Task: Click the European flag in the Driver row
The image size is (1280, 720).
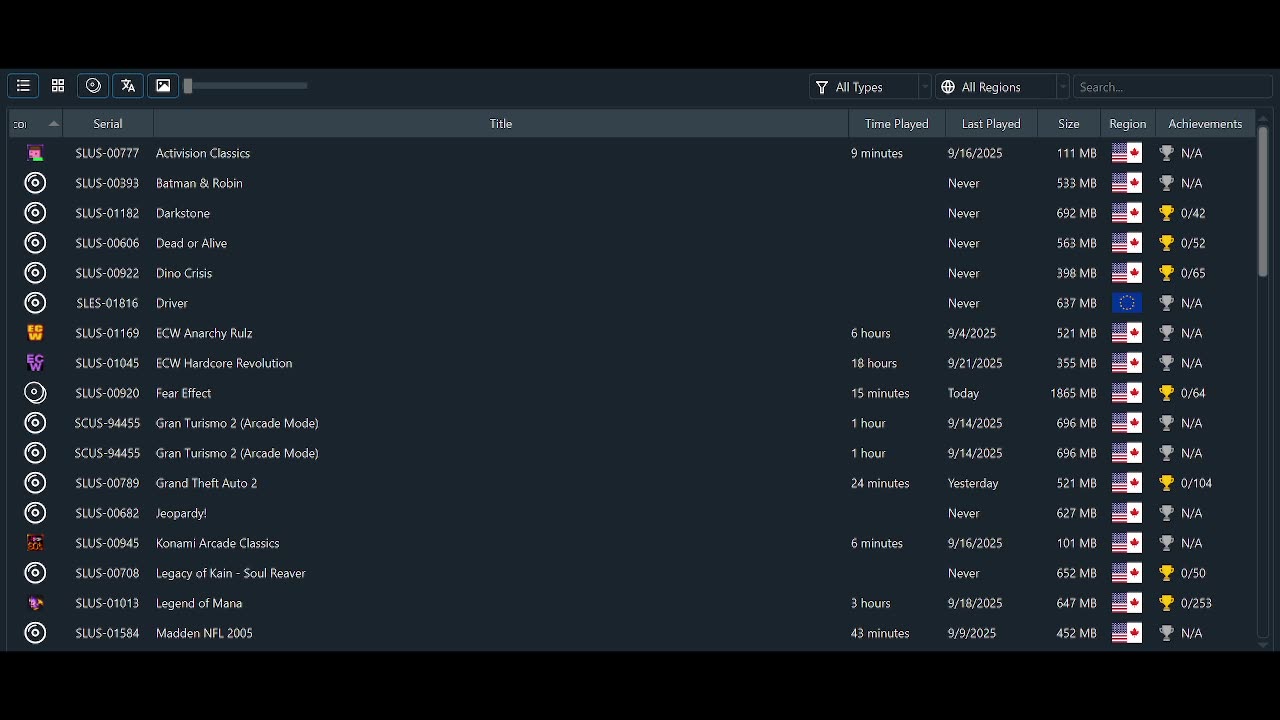Action: point(1127,303)
